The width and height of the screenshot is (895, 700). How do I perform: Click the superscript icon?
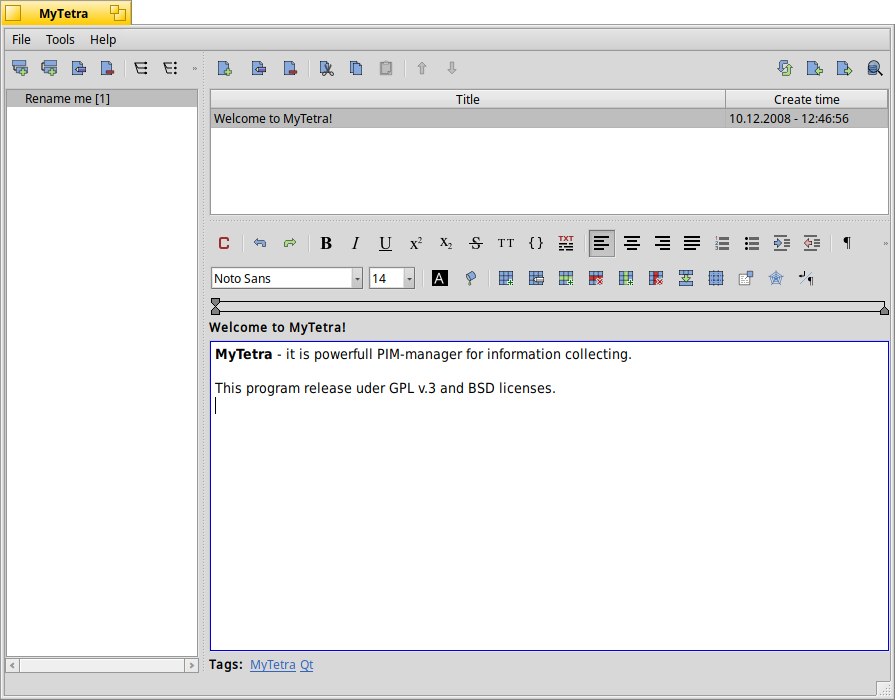416,243
